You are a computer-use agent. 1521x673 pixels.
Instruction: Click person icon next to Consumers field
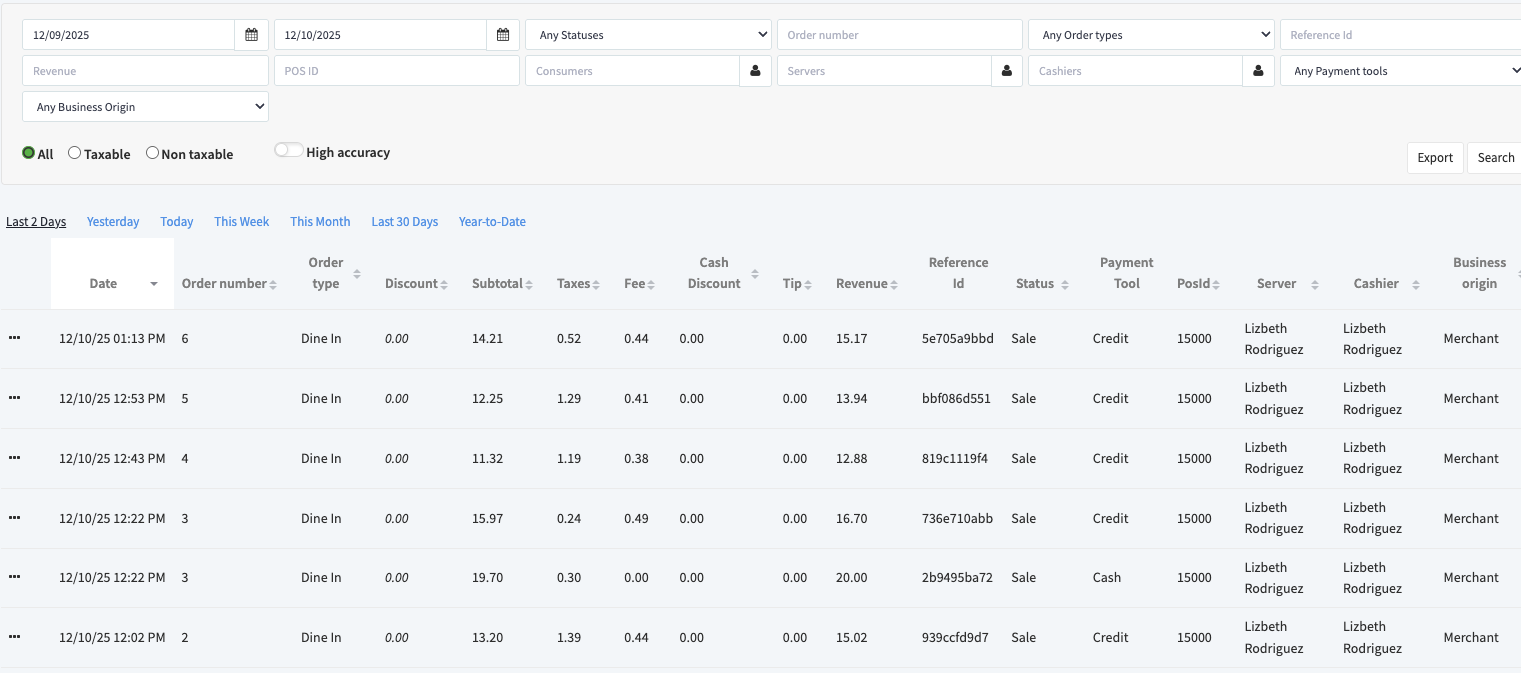755,71
